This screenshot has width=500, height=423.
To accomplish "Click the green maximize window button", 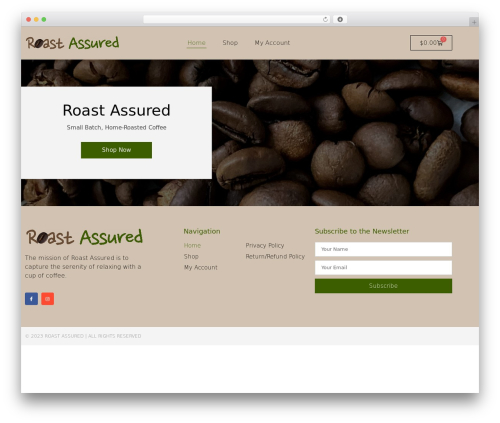I will (44, 19).
